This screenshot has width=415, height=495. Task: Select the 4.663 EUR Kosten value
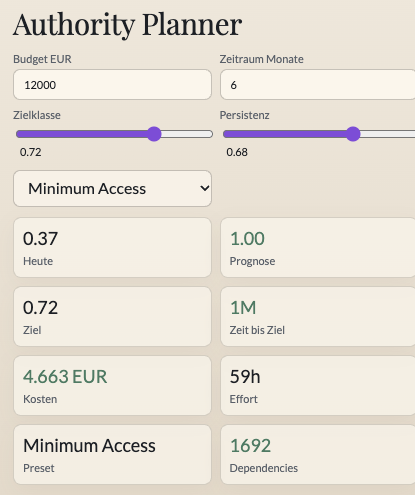[65, 377]
